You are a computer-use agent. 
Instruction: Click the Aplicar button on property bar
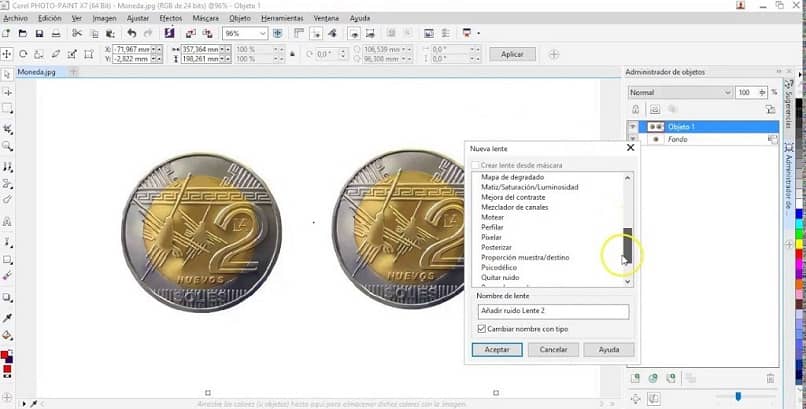512,54
